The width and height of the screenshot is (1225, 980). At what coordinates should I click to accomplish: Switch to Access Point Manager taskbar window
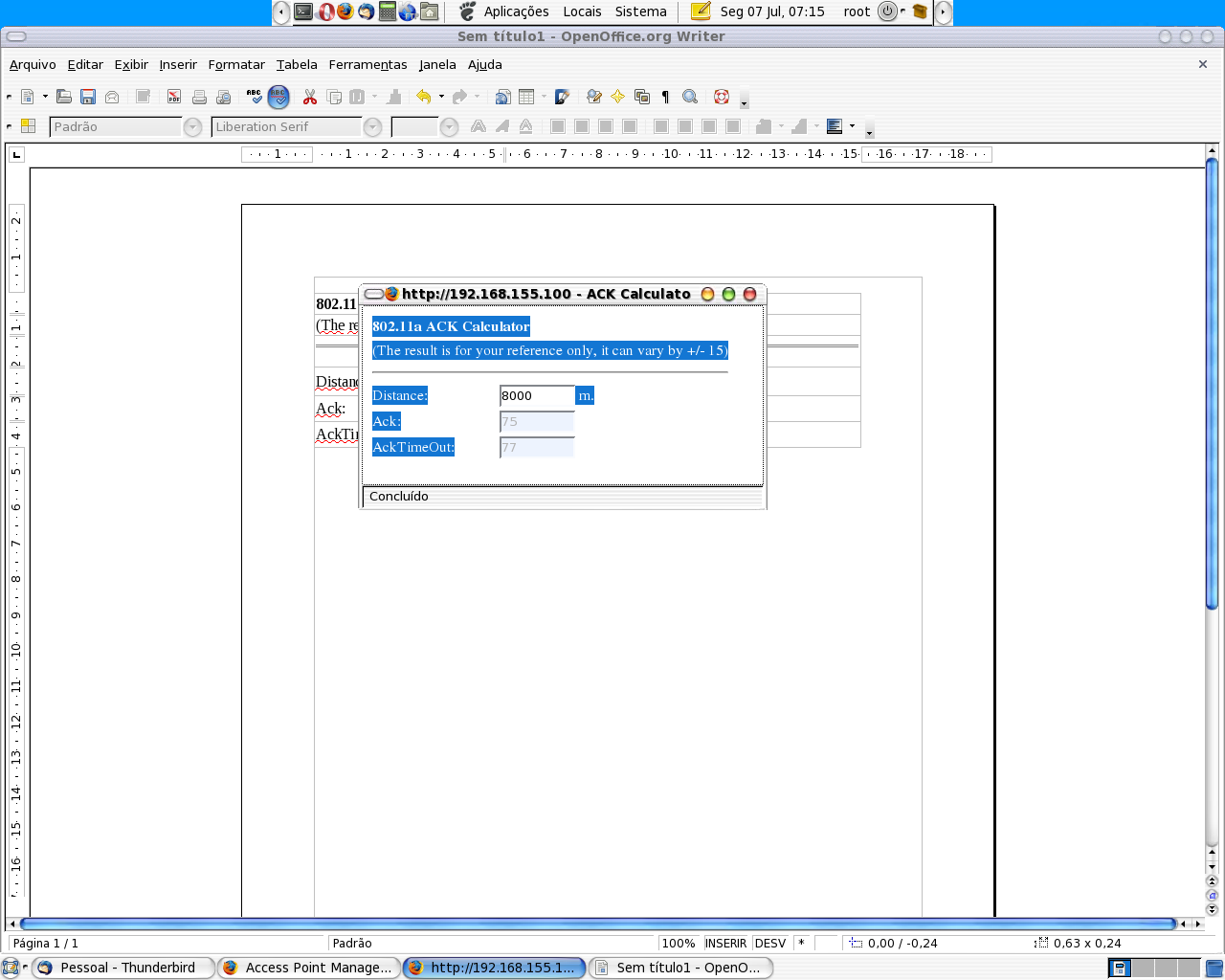click(308, 968)
